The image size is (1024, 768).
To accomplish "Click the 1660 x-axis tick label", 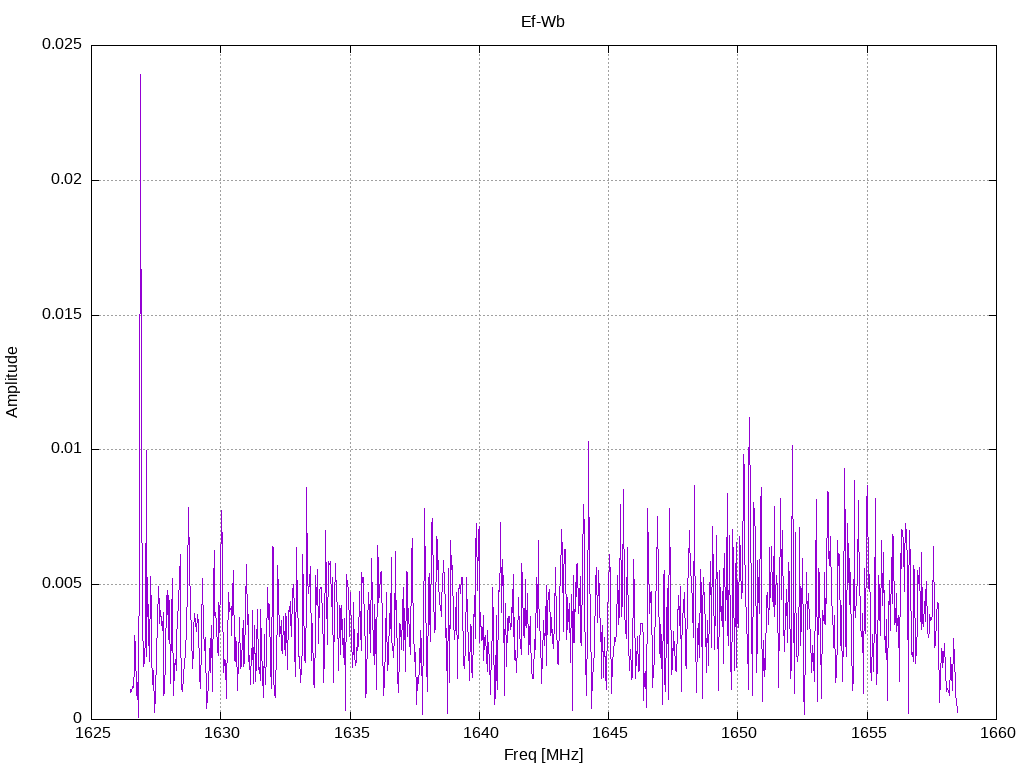I will 998,733.
